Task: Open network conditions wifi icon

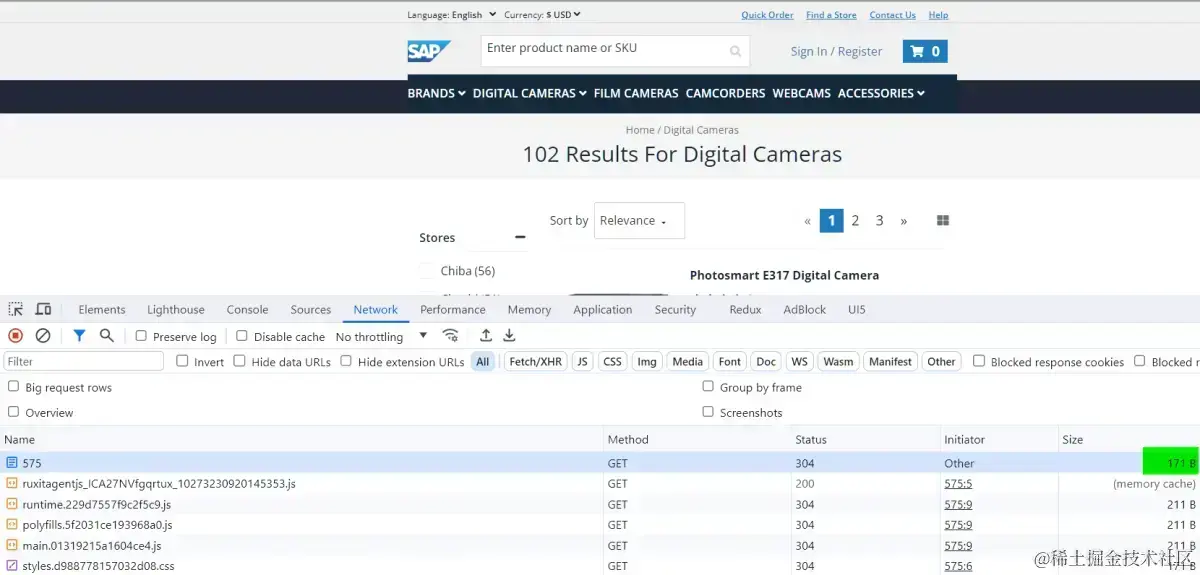Action: [451, 336]
